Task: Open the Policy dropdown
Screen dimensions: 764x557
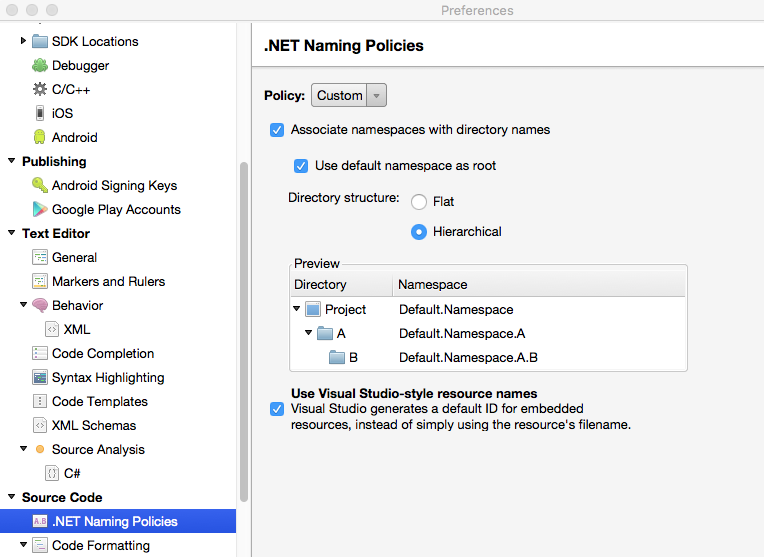Action: (349, 96)
